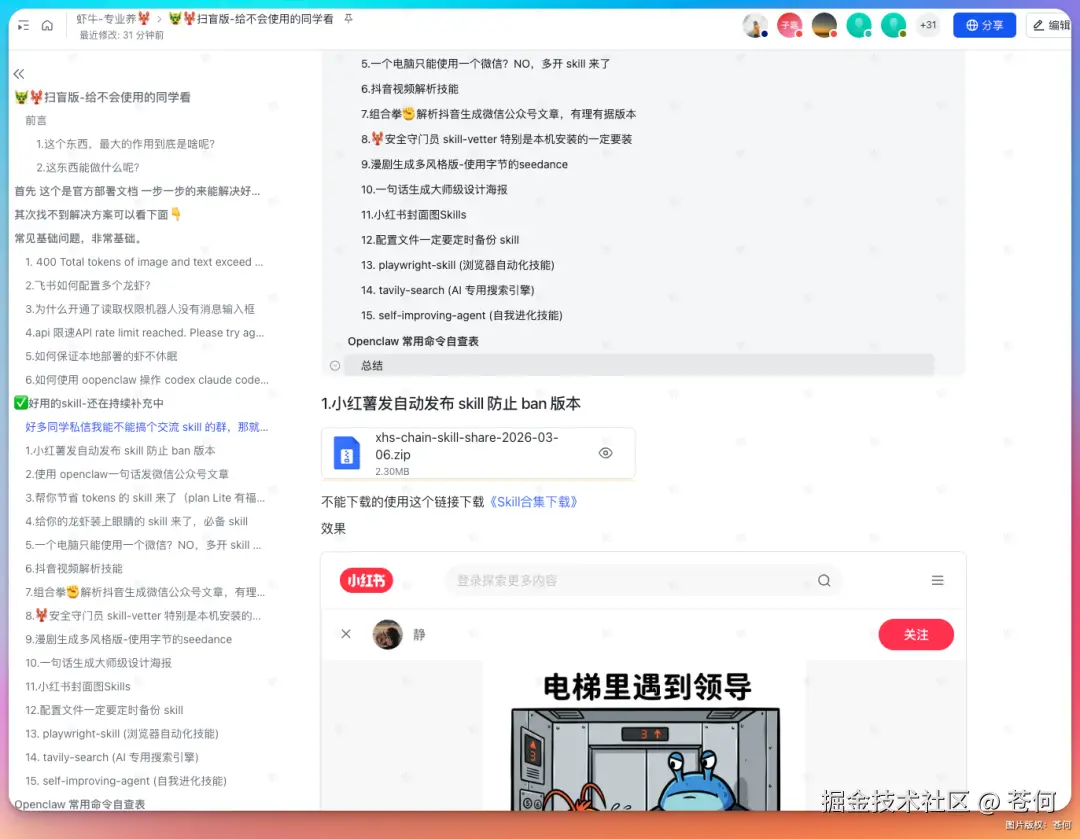This screenshot has width=1080, height=839.
Task: Click the Xiaohongshu logo in the embed
Action: coord(365,580)
